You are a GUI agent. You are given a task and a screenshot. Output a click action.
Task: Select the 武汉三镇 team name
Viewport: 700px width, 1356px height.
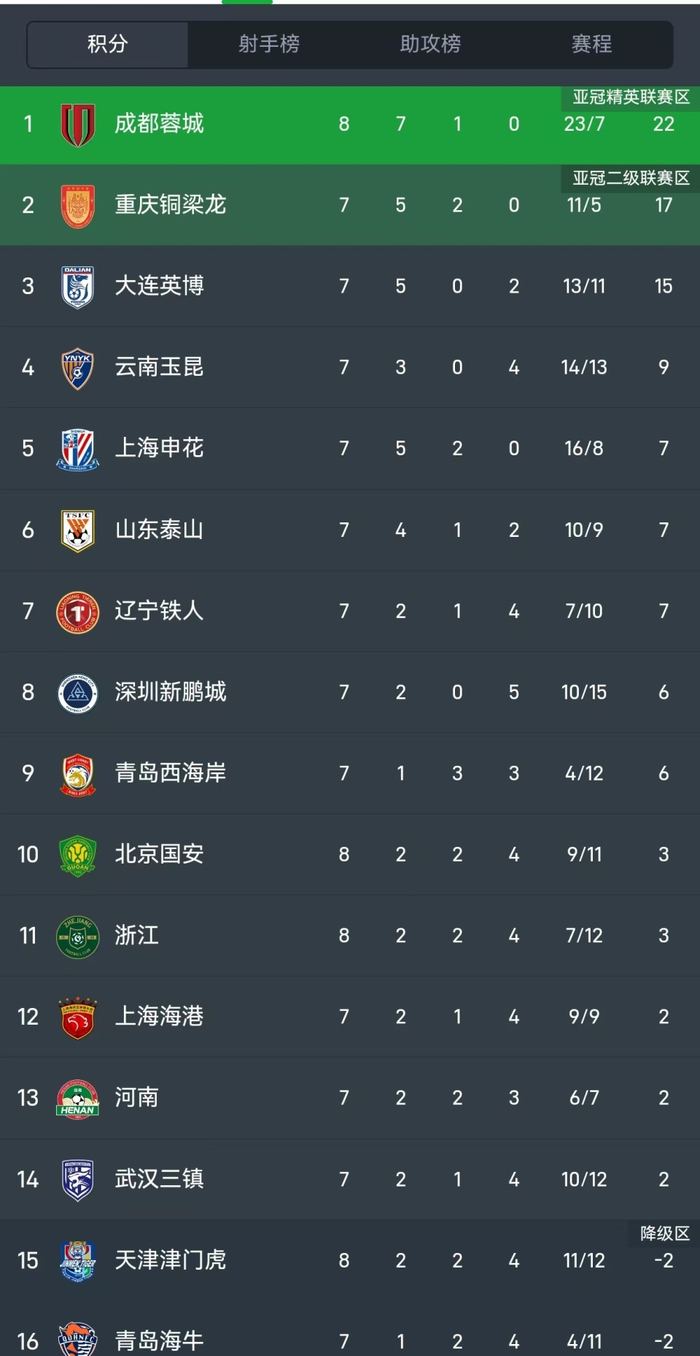[159, 1179]
